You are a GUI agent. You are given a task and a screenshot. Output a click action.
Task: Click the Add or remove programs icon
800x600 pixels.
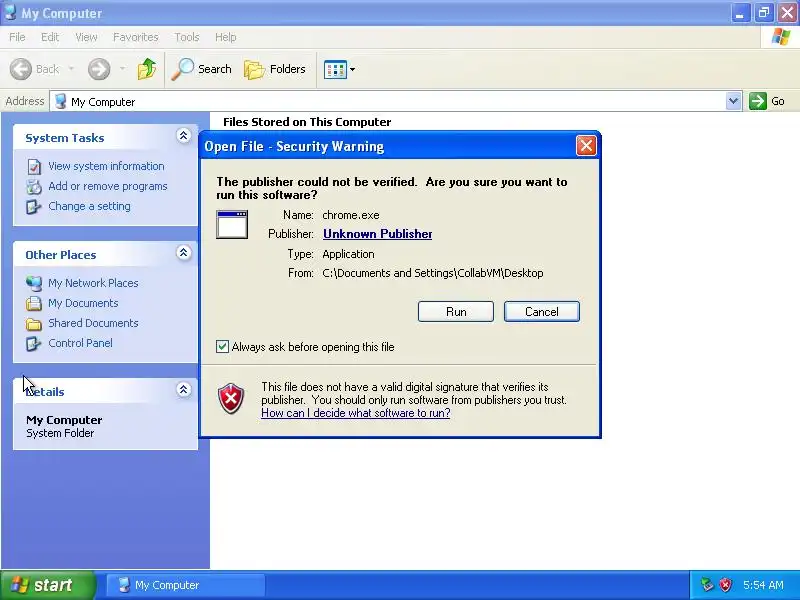tap(34, 187)
